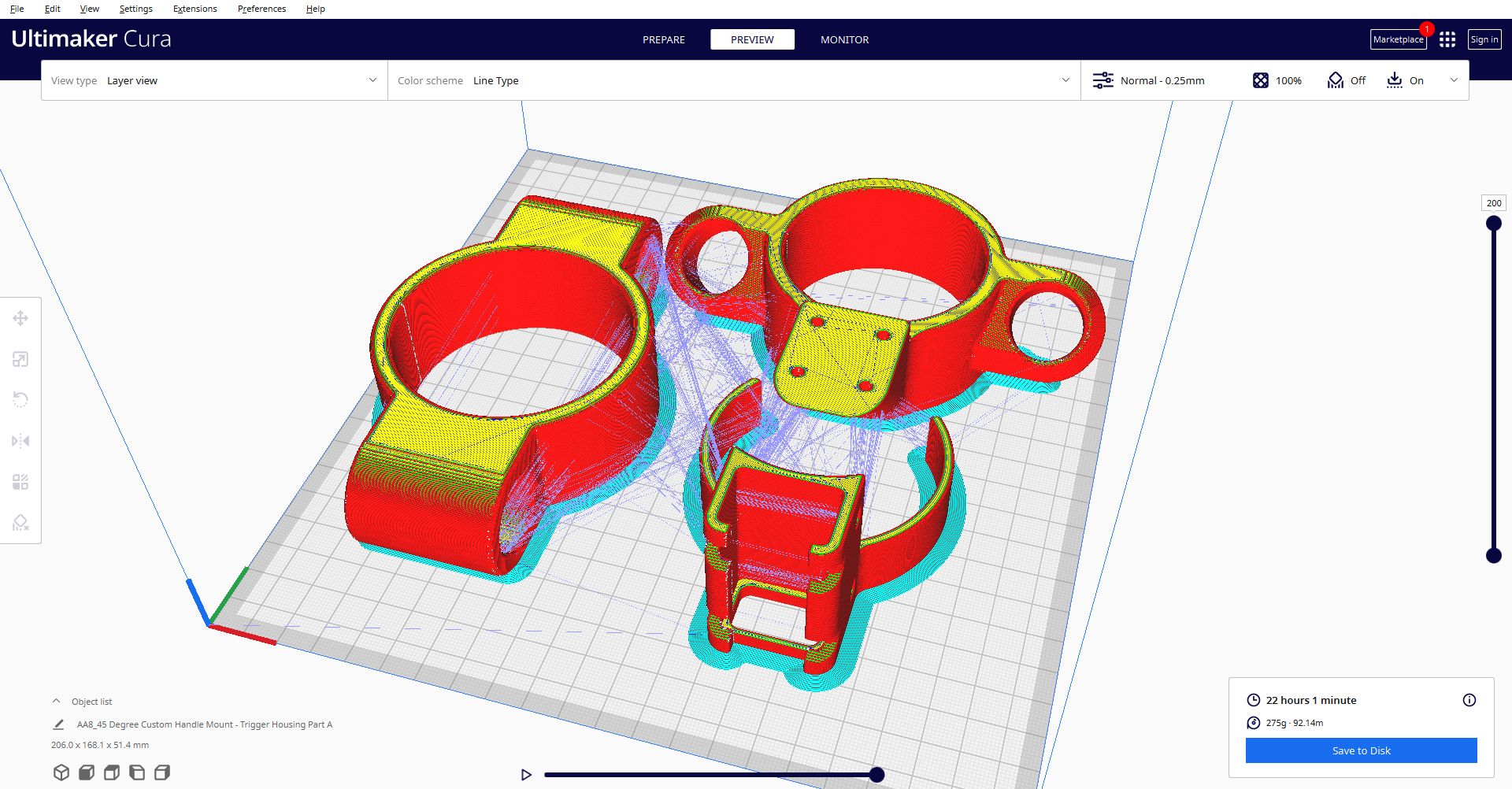Click the Save to Disk button
1512x789 pixels.
click(1361, 750)
